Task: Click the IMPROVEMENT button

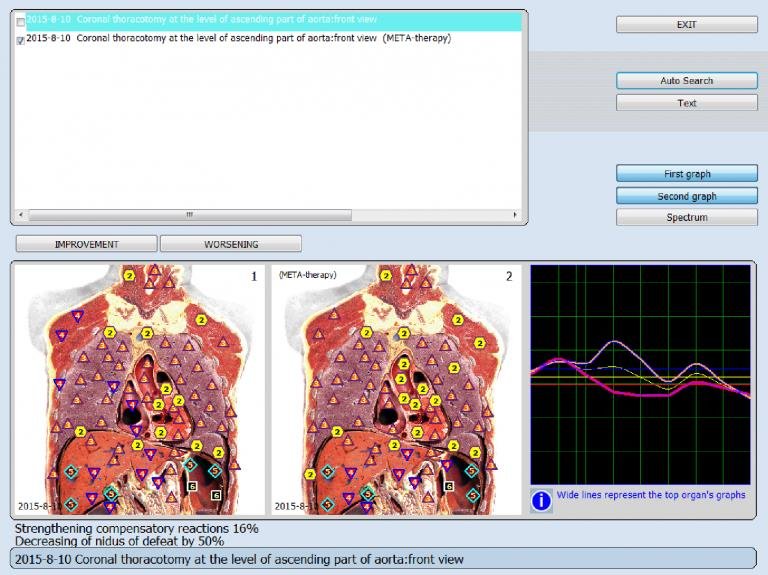Action: pyautogui.click(x=86, y=244)
